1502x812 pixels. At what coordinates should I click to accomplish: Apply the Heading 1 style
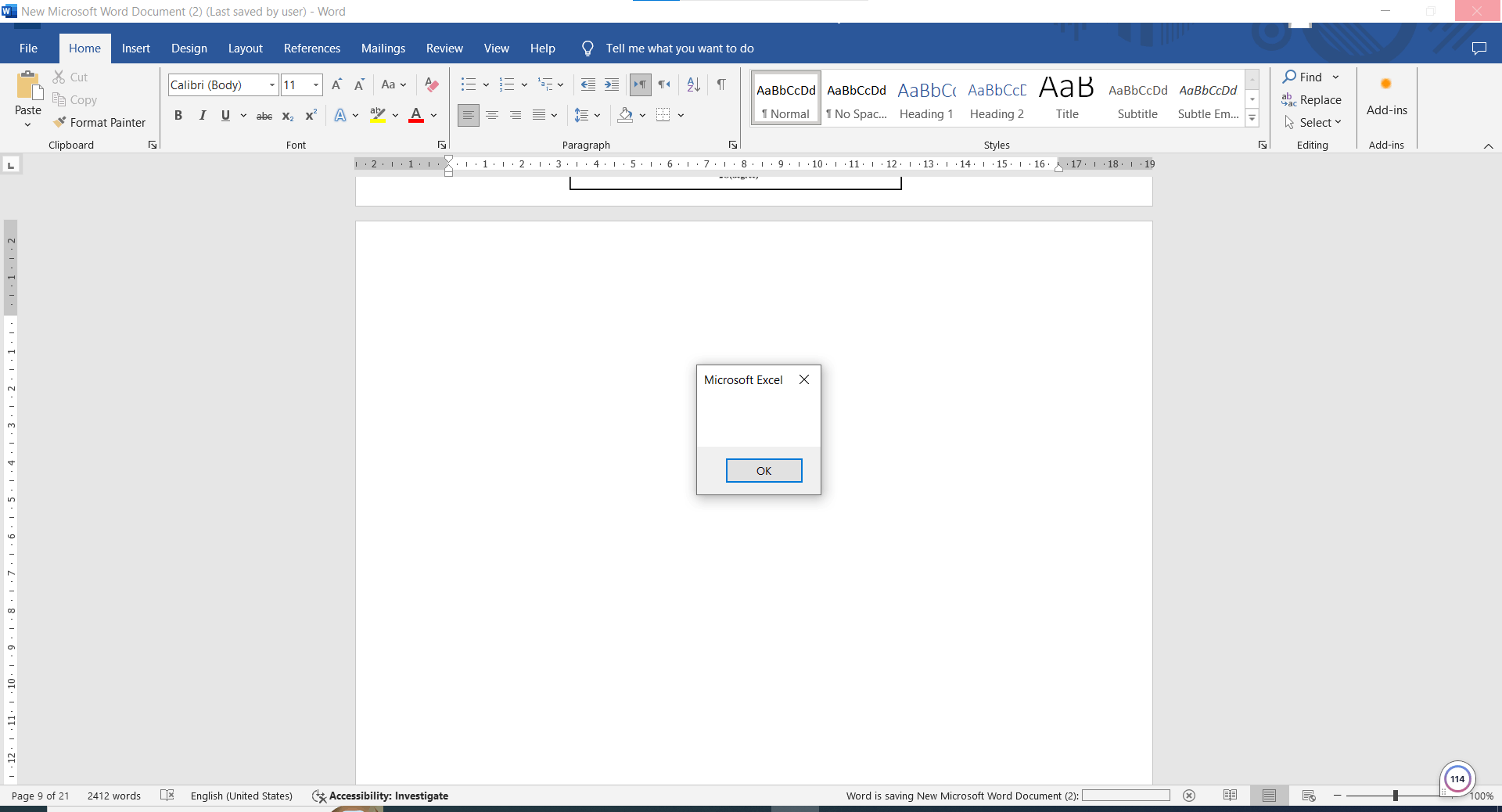926,99
